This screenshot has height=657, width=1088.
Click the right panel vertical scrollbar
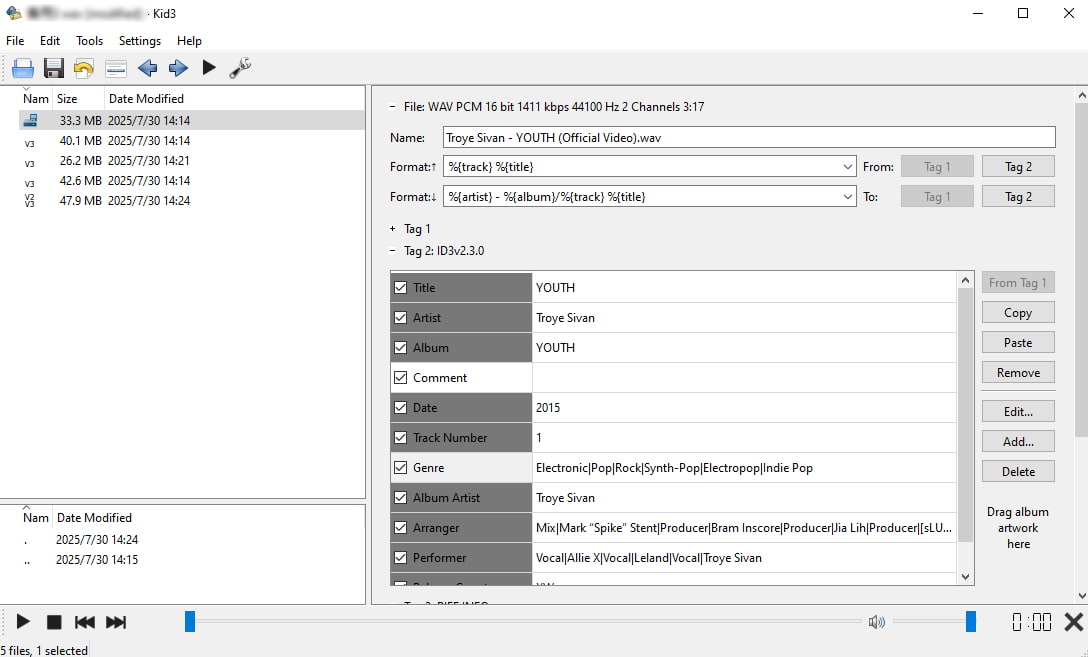[1081, 271]
